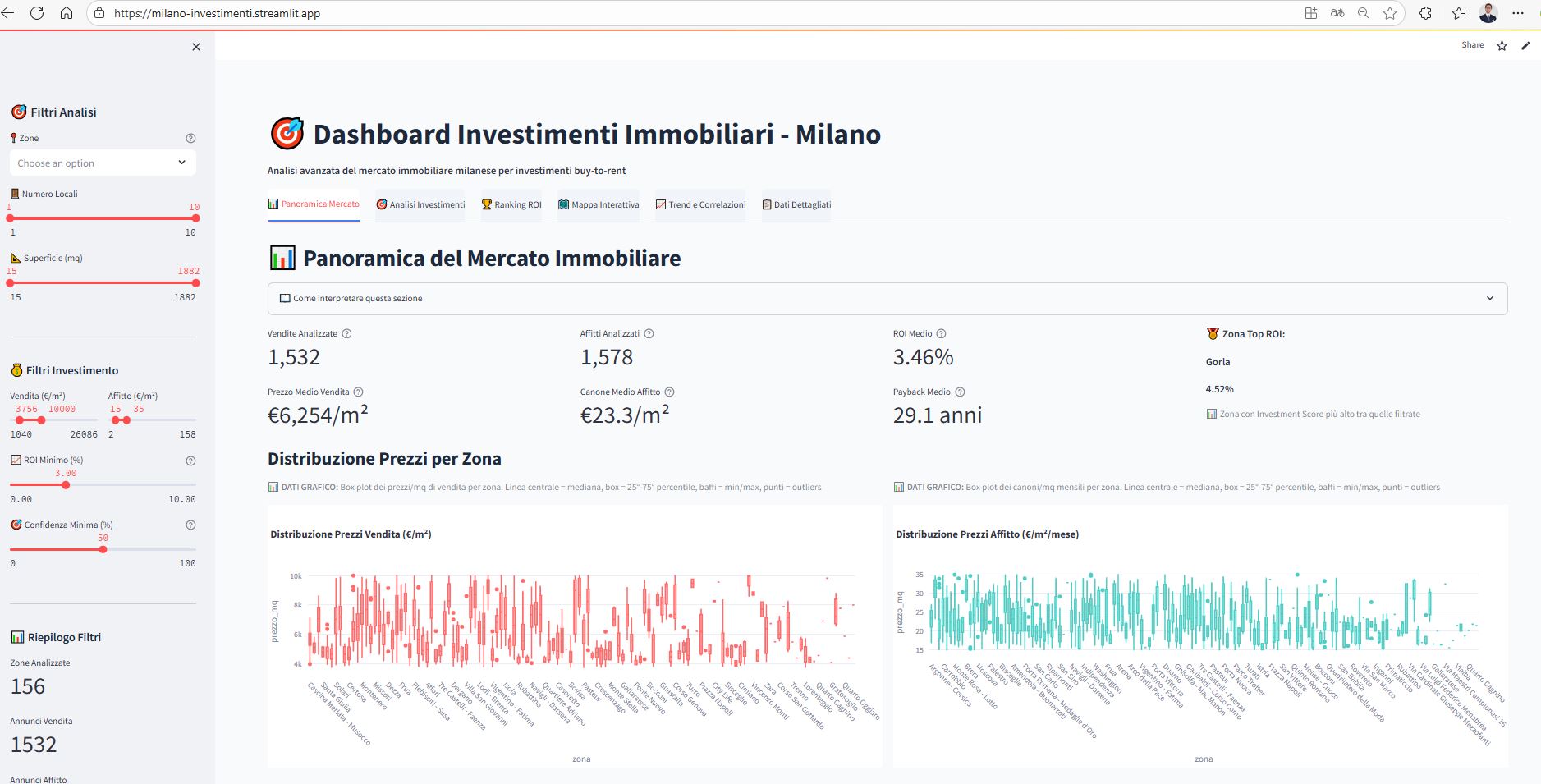Star the app using the icon beside Share

[x=1502, y=45]
